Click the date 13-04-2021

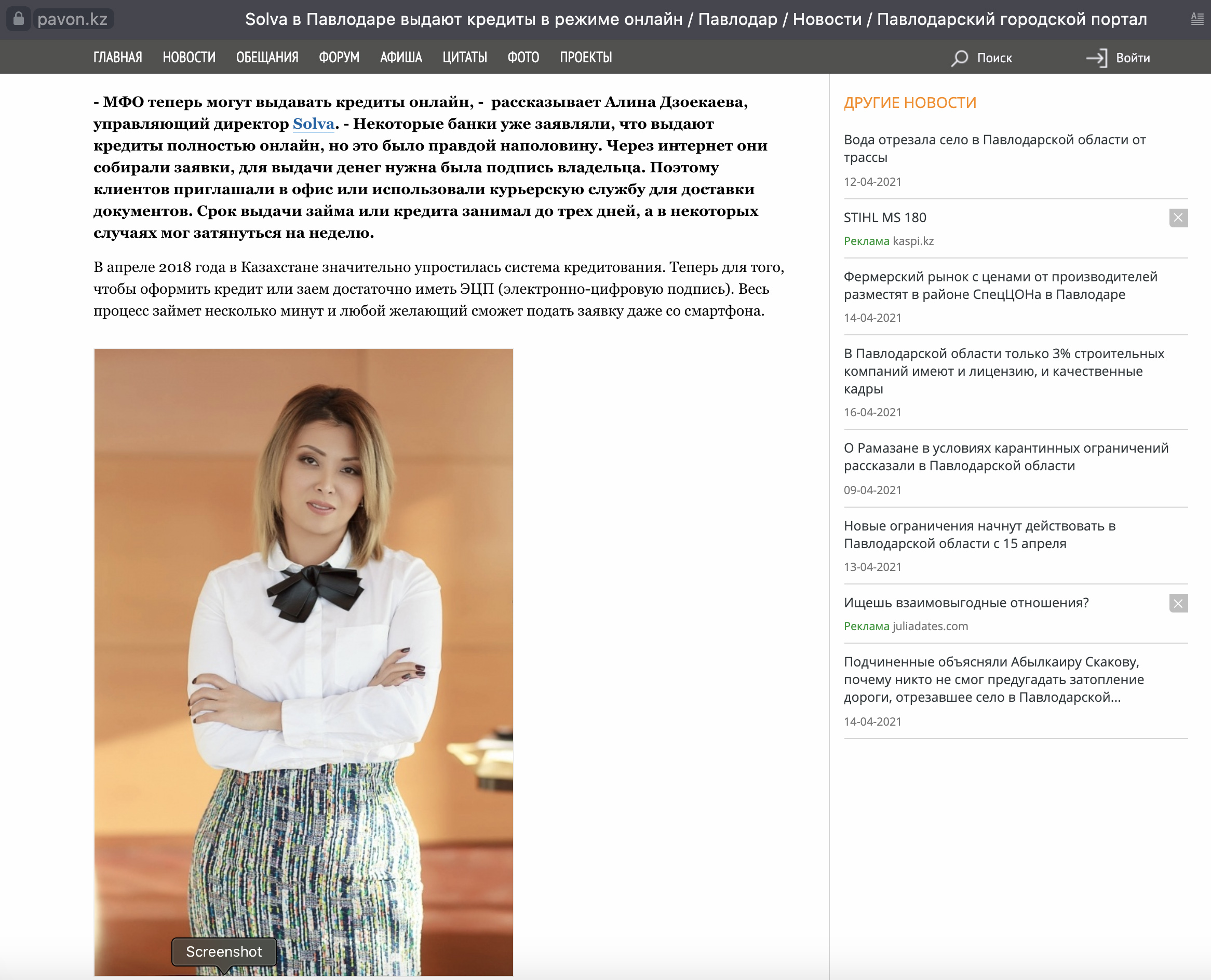[x=872, y=567]
